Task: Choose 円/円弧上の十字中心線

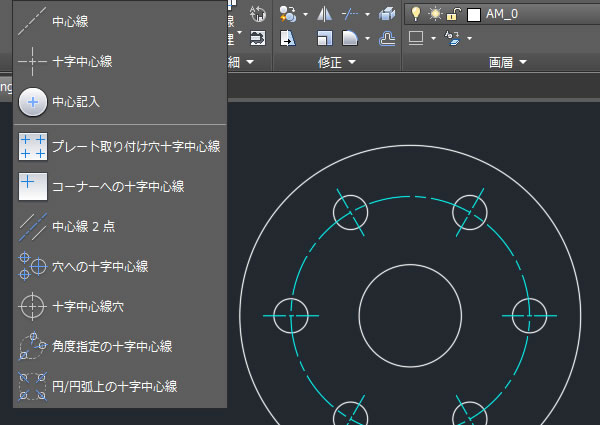Action: tap(120, 387)
